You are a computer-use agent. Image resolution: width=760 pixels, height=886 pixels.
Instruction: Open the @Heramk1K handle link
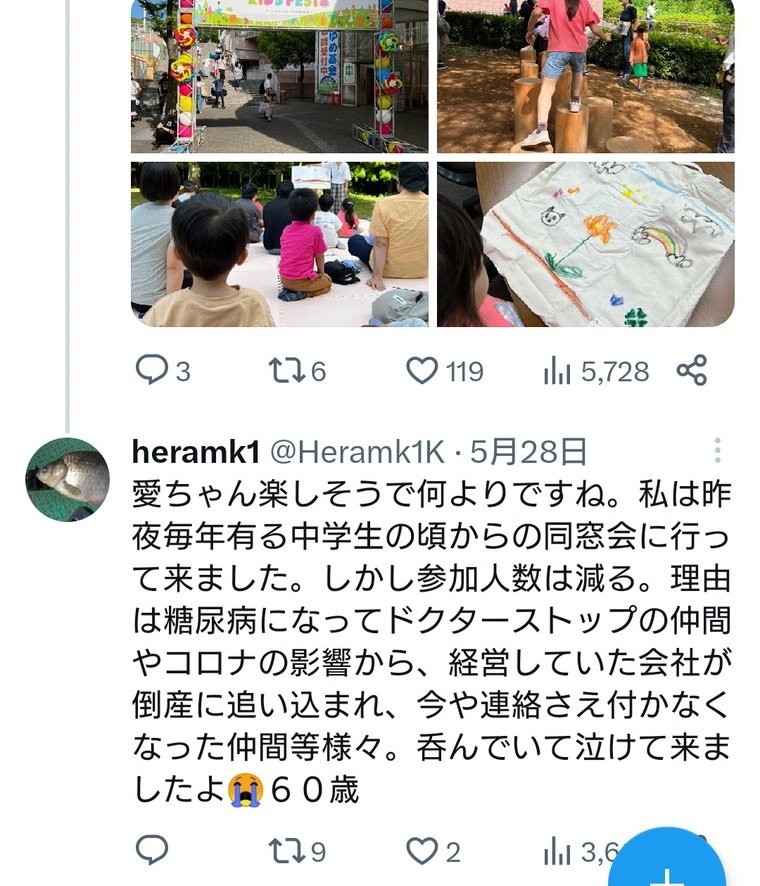(358, 451)
